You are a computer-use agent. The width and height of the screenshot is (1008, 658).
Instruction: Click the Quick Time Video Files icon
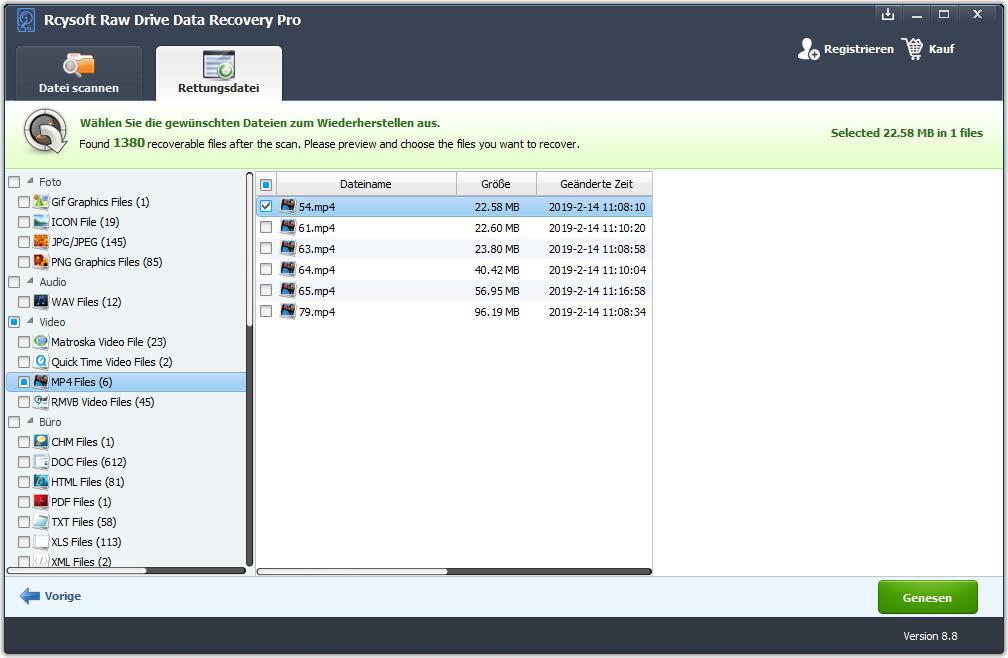(41, 362)
